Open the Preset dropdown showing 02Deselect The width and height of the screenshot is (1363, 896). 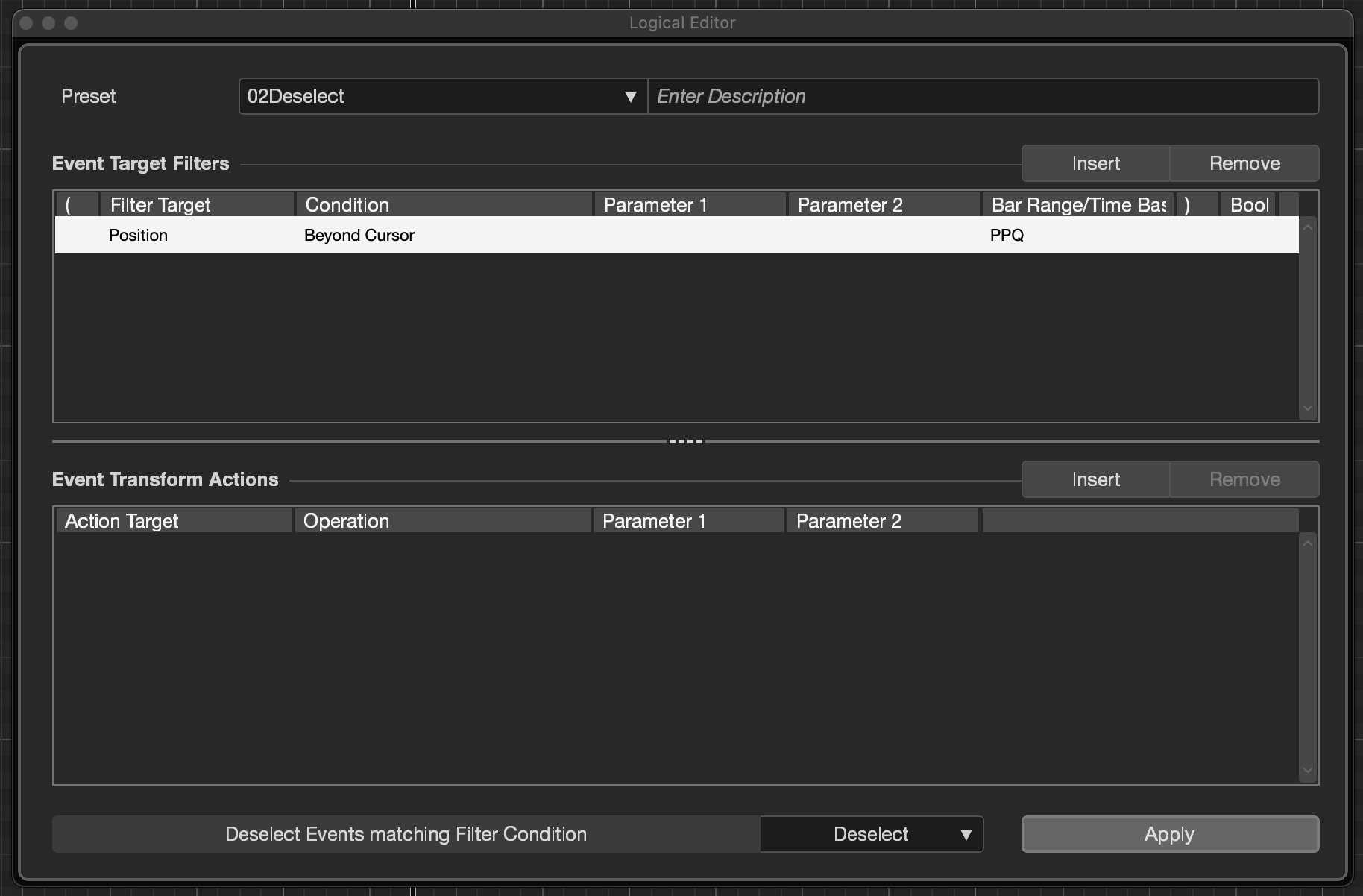(x=443, y=96)
